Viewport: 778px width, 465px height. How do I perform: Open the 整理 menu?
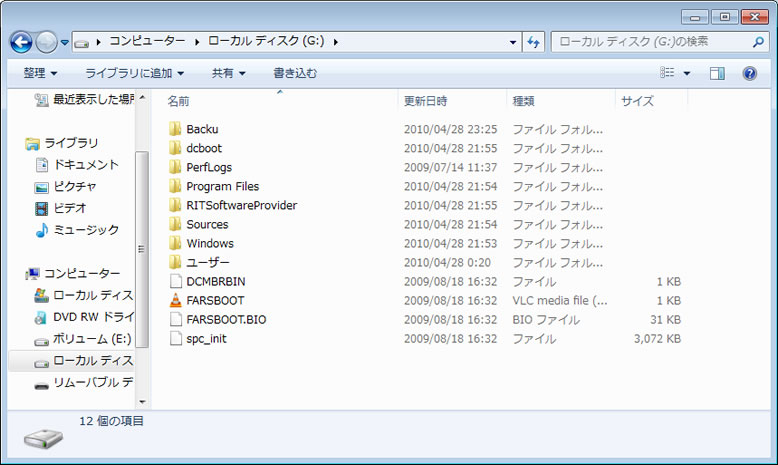click(x=40, y=73)
